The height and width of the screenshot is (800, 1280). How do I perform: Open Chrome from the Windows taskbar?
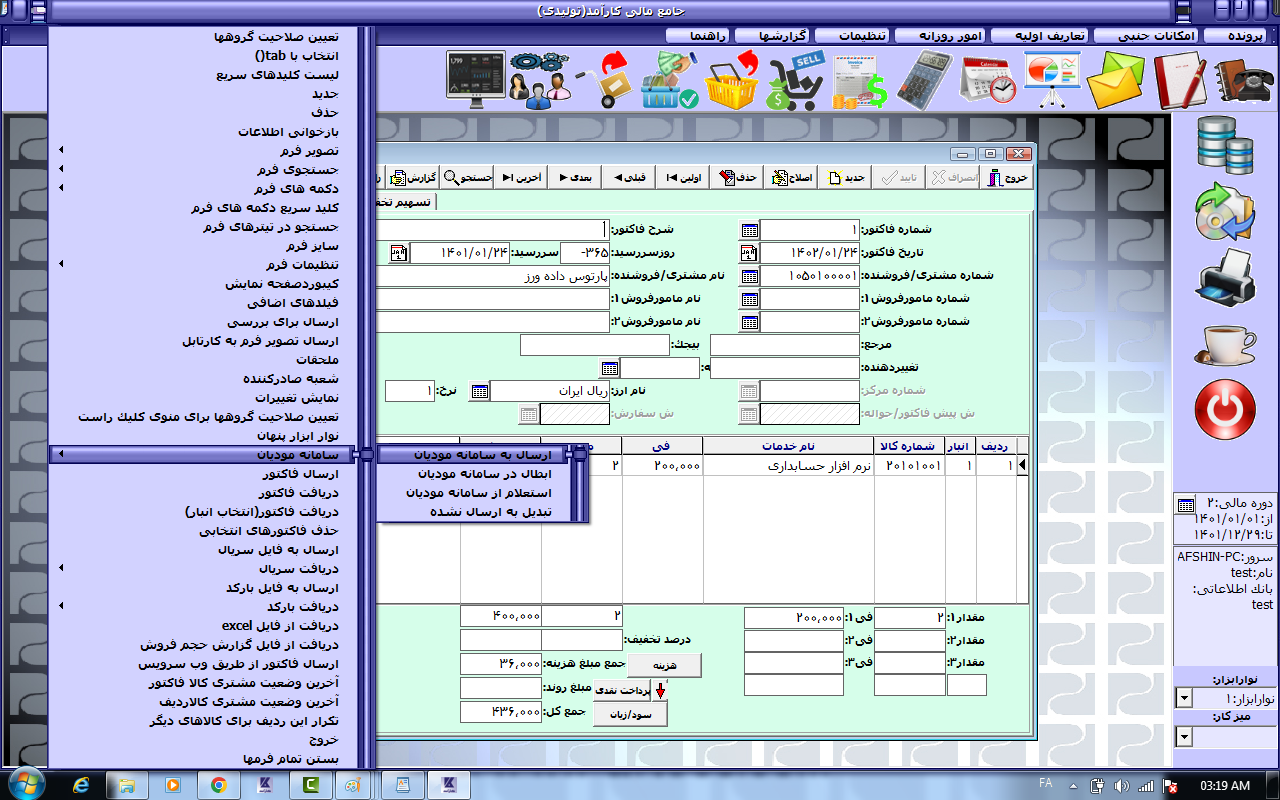click(218, 784)
